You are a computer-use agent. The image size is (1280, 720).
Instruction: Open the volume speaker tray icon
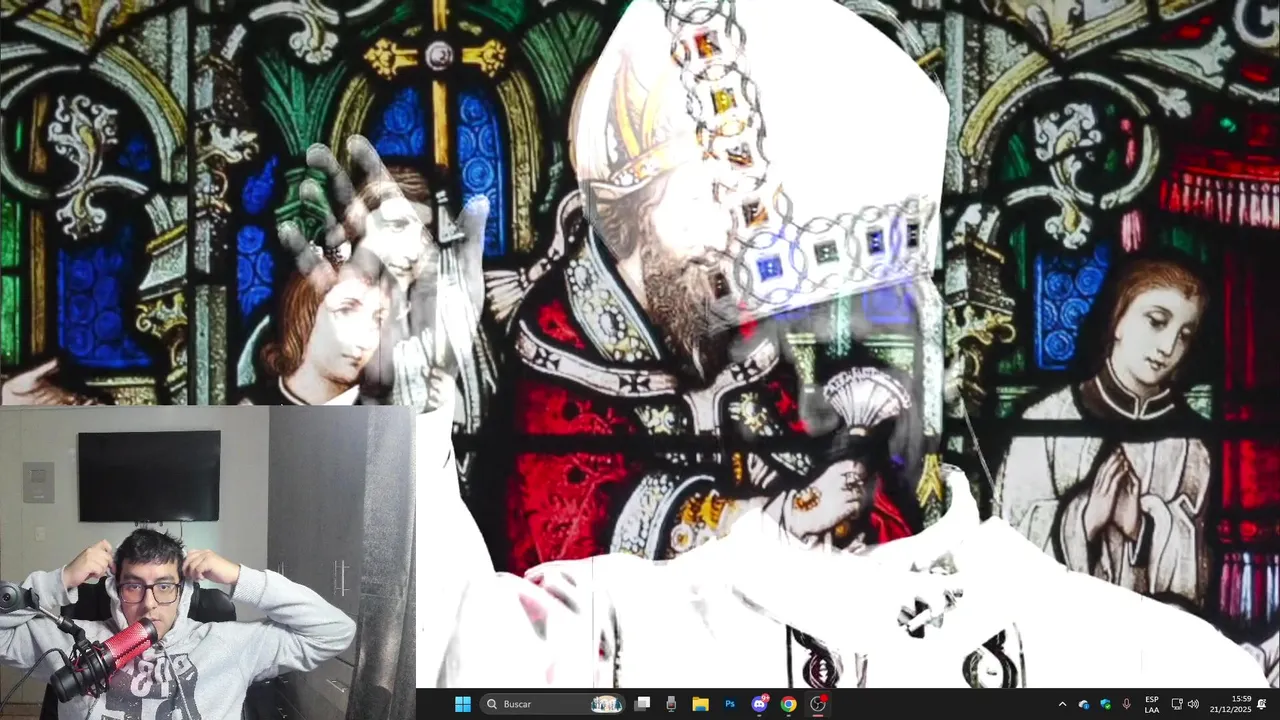click(1193, 704)
